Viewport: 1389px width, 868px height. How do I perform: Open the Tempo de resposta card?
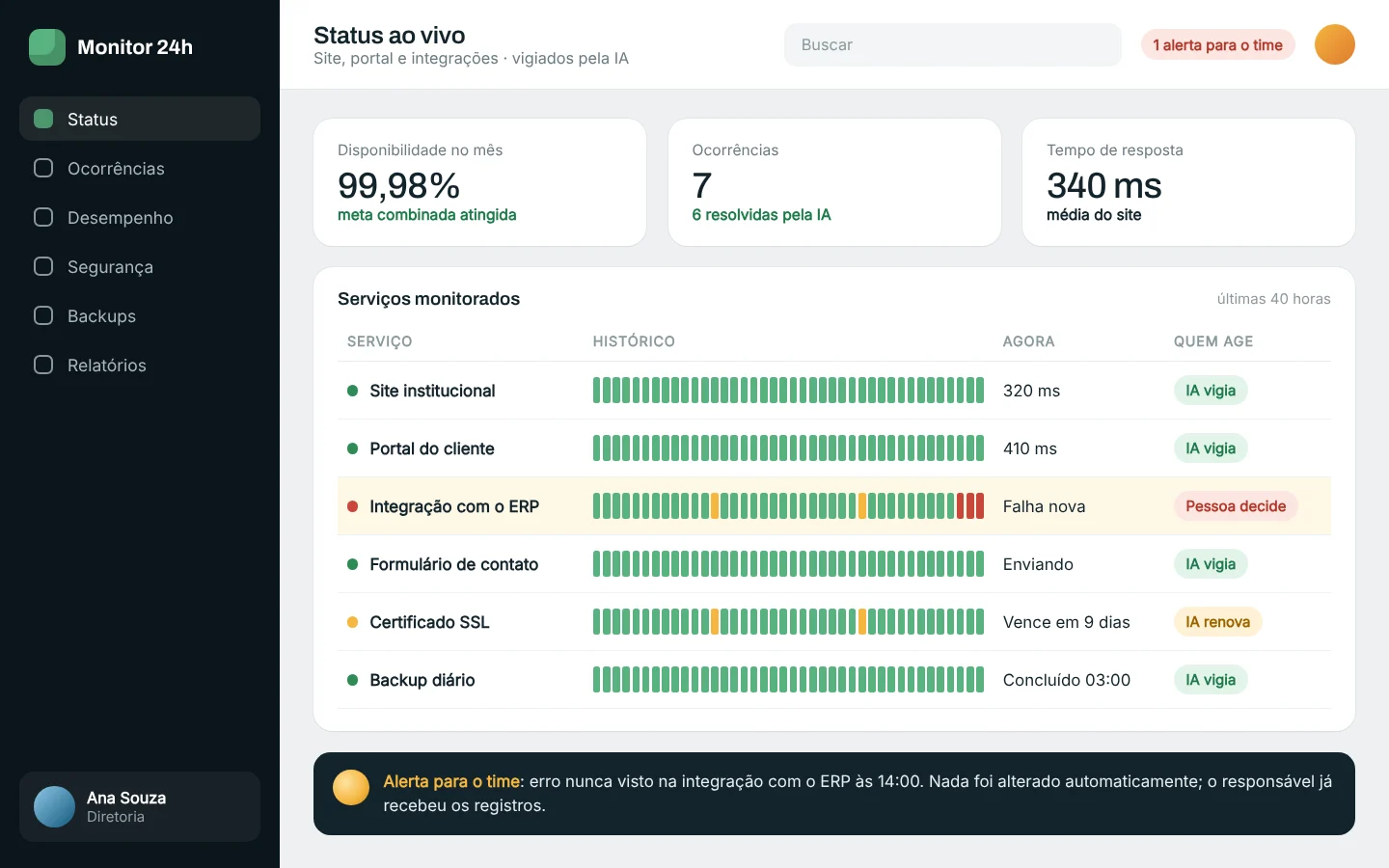(1188, 182)
